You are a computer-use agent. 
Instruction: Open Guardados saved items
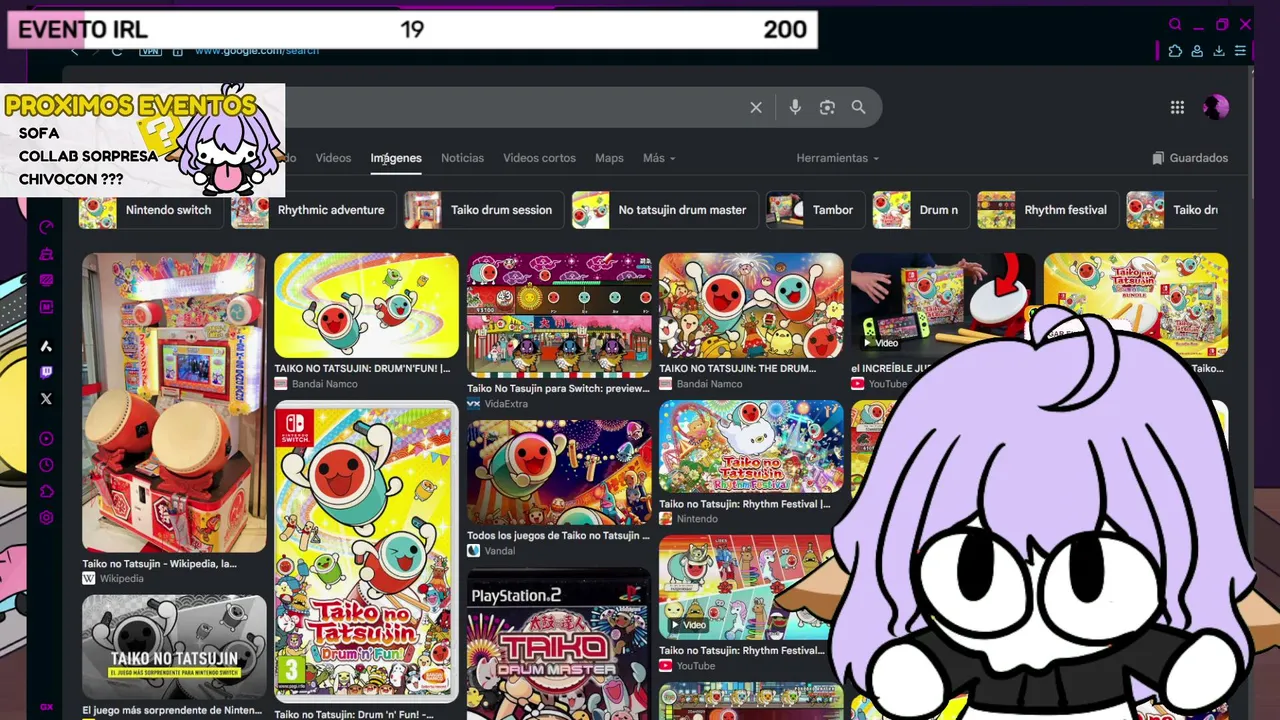pyautogui.click(x=1190, y=158)
